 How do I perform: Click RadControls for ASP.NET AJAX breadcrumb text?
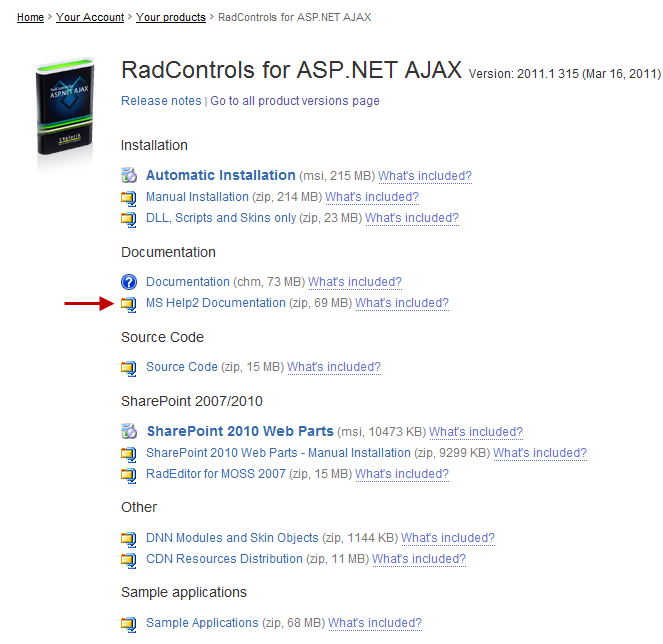(x=295, y=17)
